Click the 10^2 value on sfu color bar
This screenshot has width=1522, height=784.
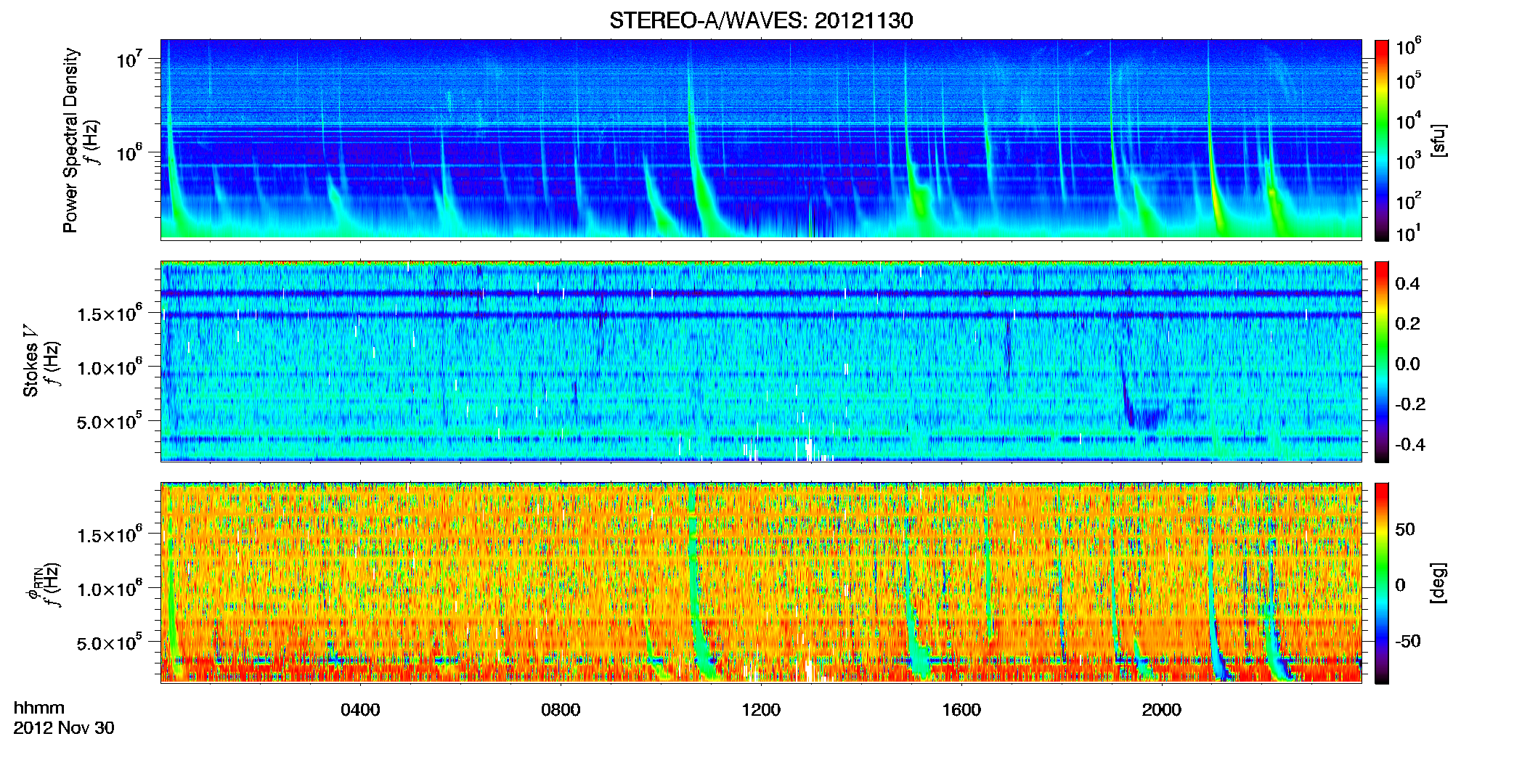pos(1408,200)
